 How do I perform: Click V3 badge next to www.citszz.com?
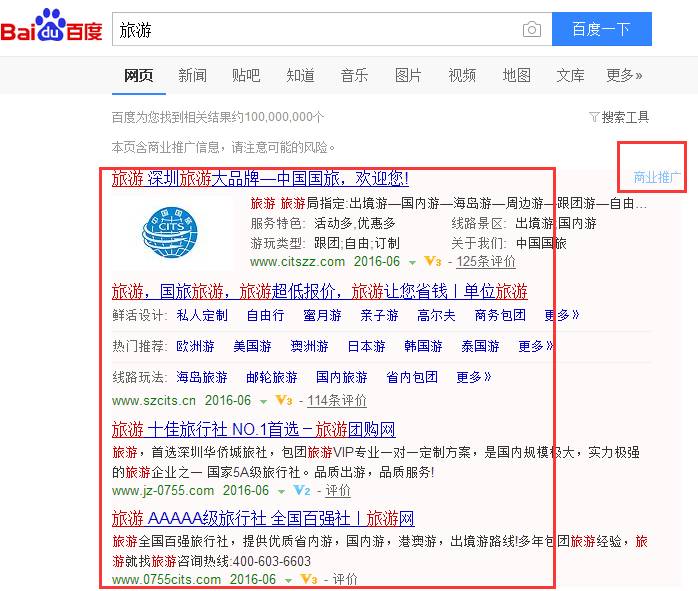[x=433, y=261]
